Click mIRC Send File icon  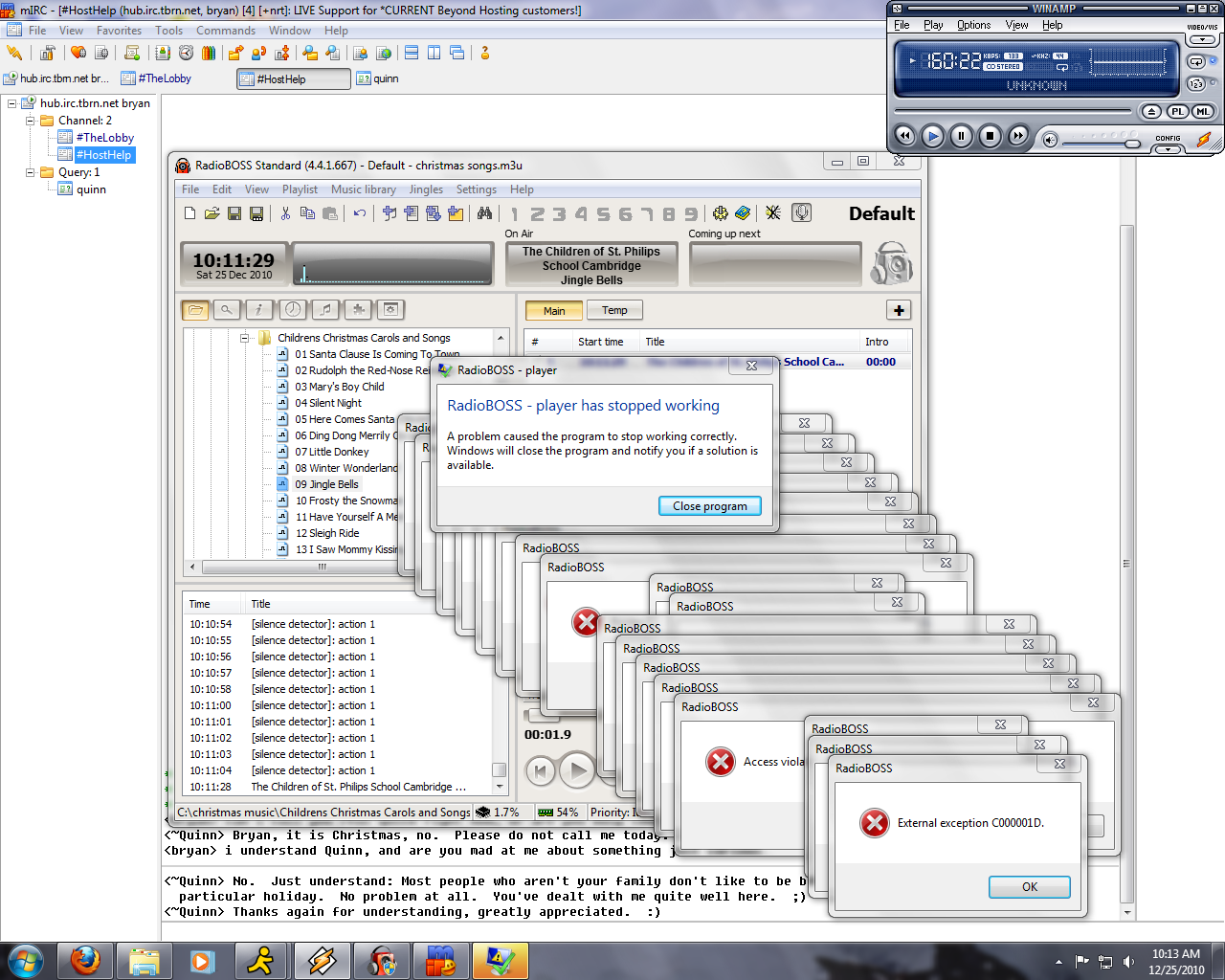tap(235, 53)
